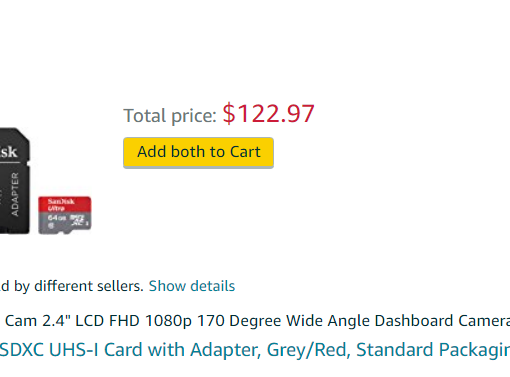Select the black SD adapter image

click(15, 180)
